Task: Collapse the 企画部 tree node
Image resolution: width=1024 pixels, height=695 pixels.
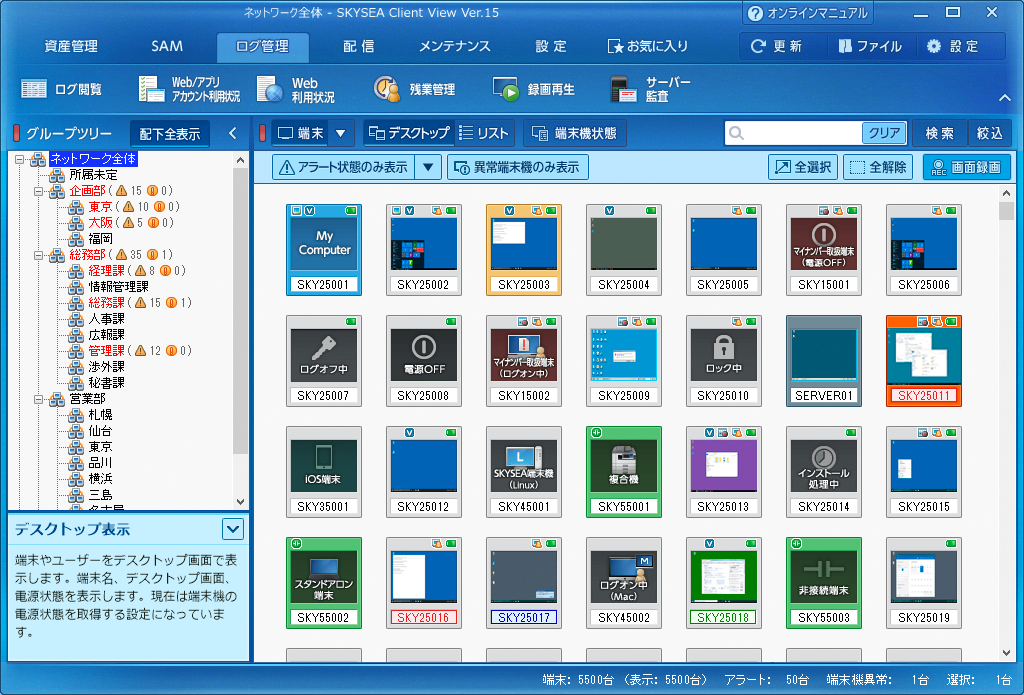Action: coord(39,191)
